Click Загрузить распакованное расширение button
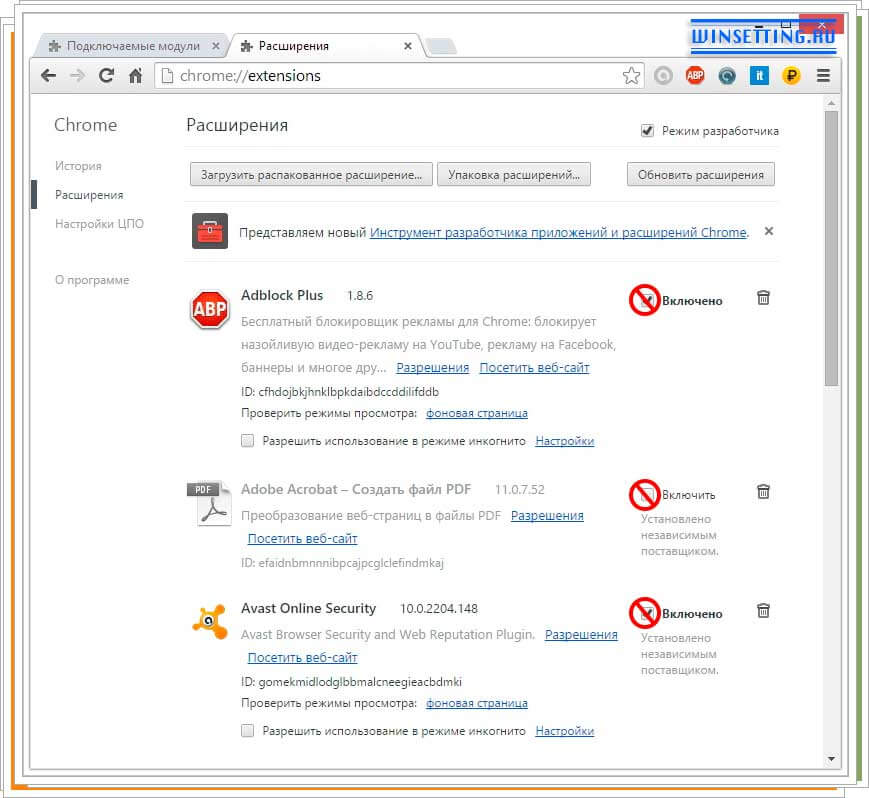 point(311,174)
